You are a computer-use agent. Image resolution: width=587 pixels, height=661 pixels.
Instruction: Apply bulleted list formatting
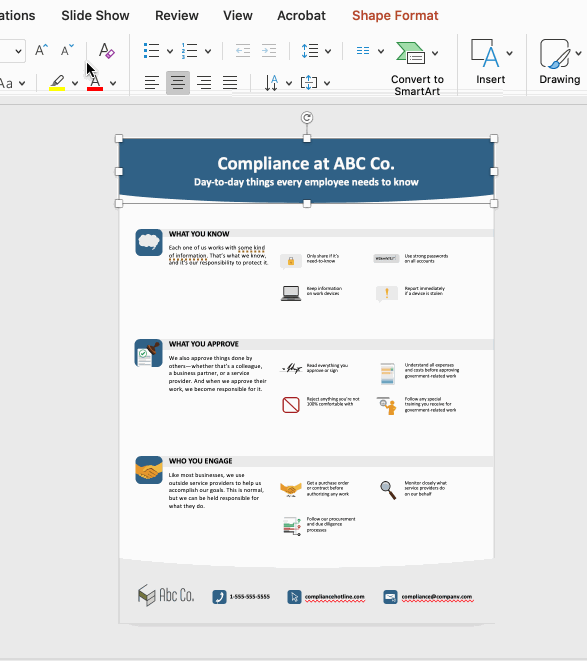pos(152,51)
